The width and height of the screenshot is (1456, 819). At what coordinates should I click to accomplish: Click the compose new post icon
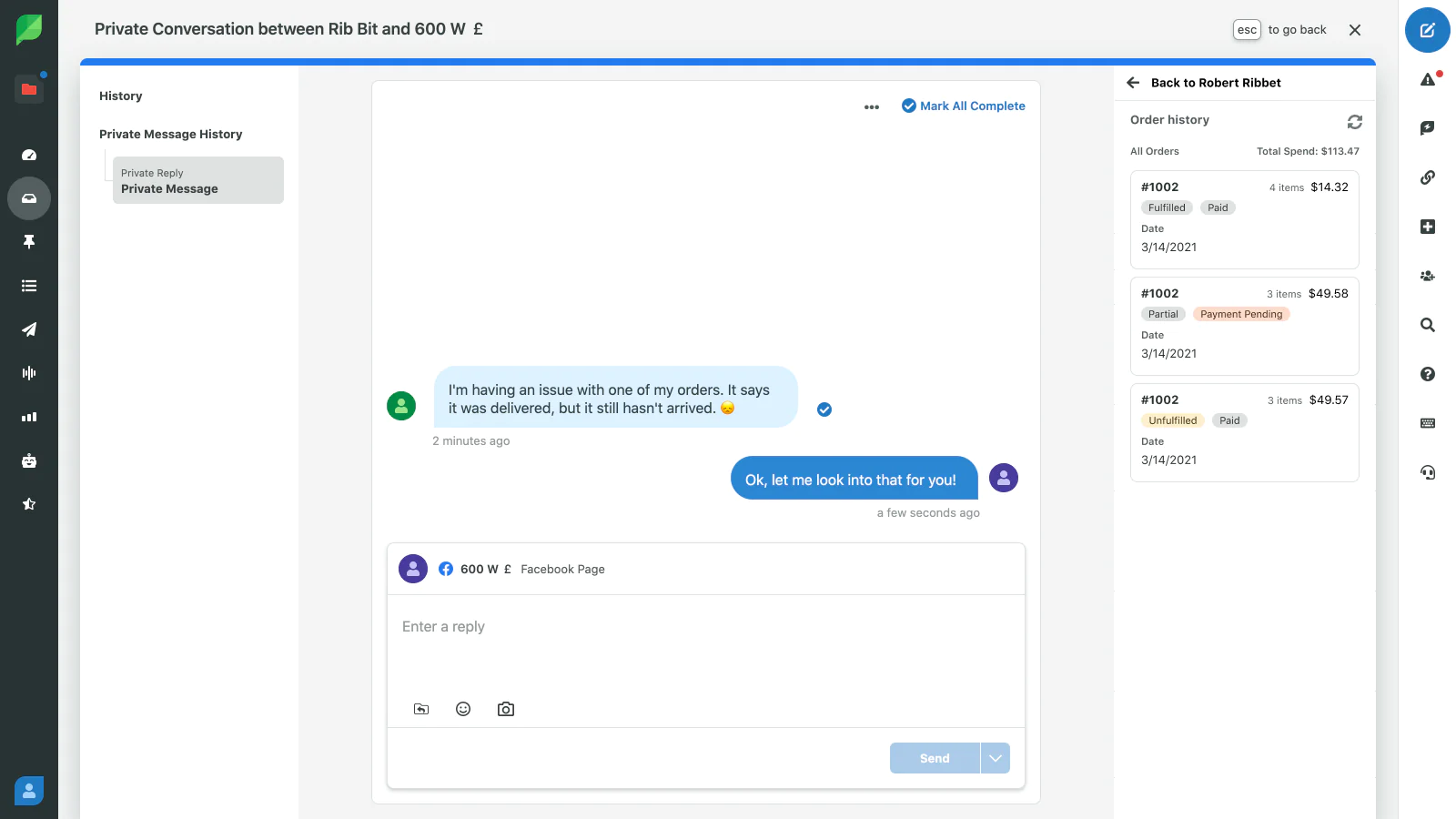(x=1427, y=30)
